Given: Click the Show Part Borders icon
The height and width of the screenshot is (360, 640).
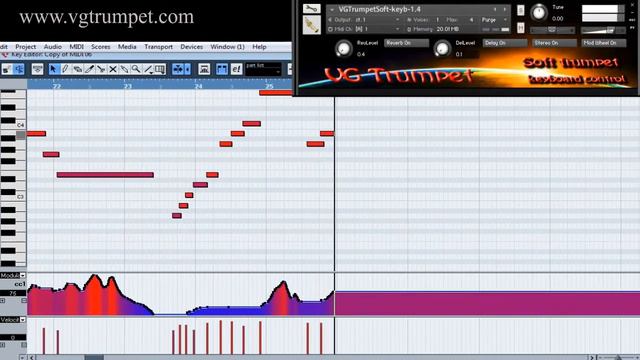Looking at the screenshot, I should pyautogui.click(x=204, y=69).
